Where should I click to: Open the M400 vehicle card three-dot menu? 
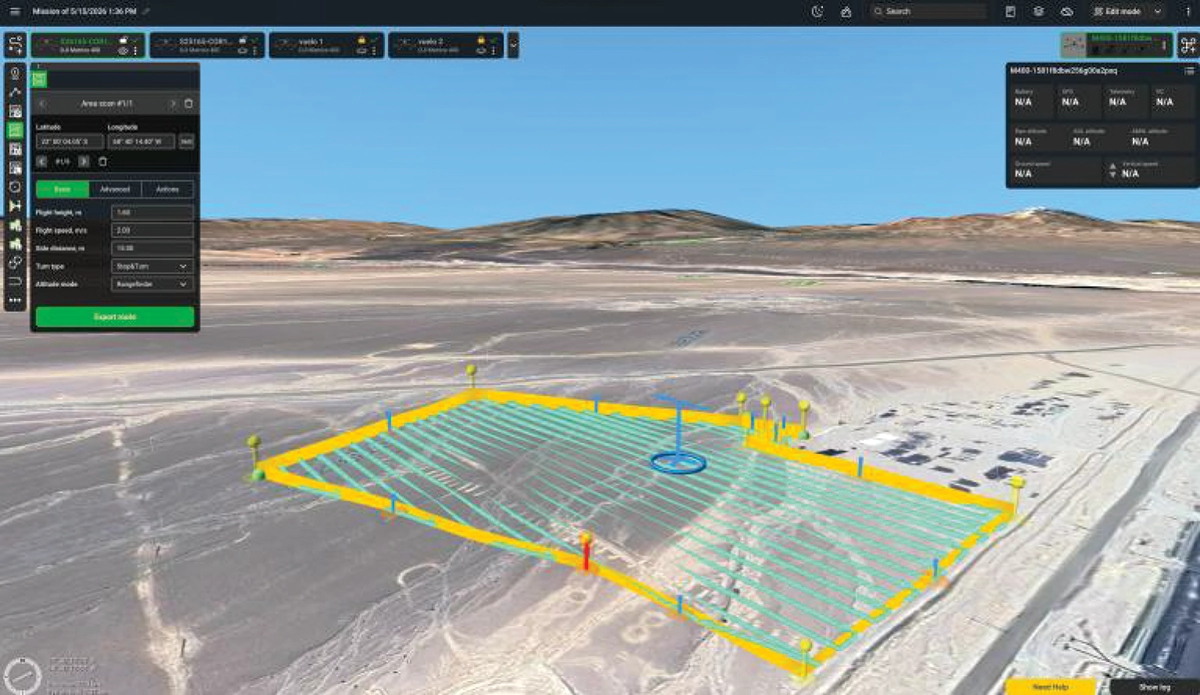point(1163,46)
